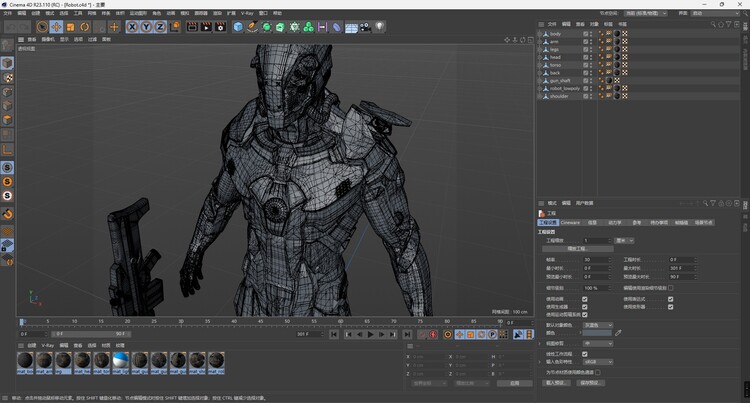Toggle the 使用生成器 use generators checkbox
Screen dimensions: 750x403
(585, 307)
